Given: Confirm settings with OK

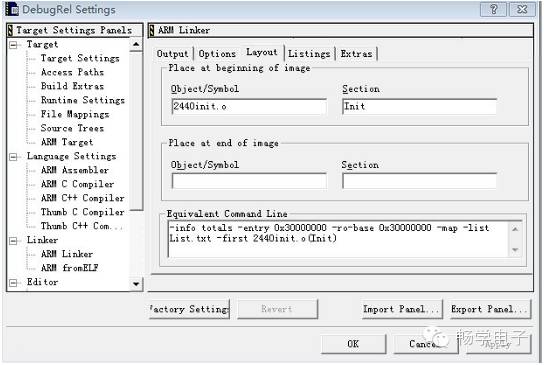Looking at the screenshot, I should [353, 344].
